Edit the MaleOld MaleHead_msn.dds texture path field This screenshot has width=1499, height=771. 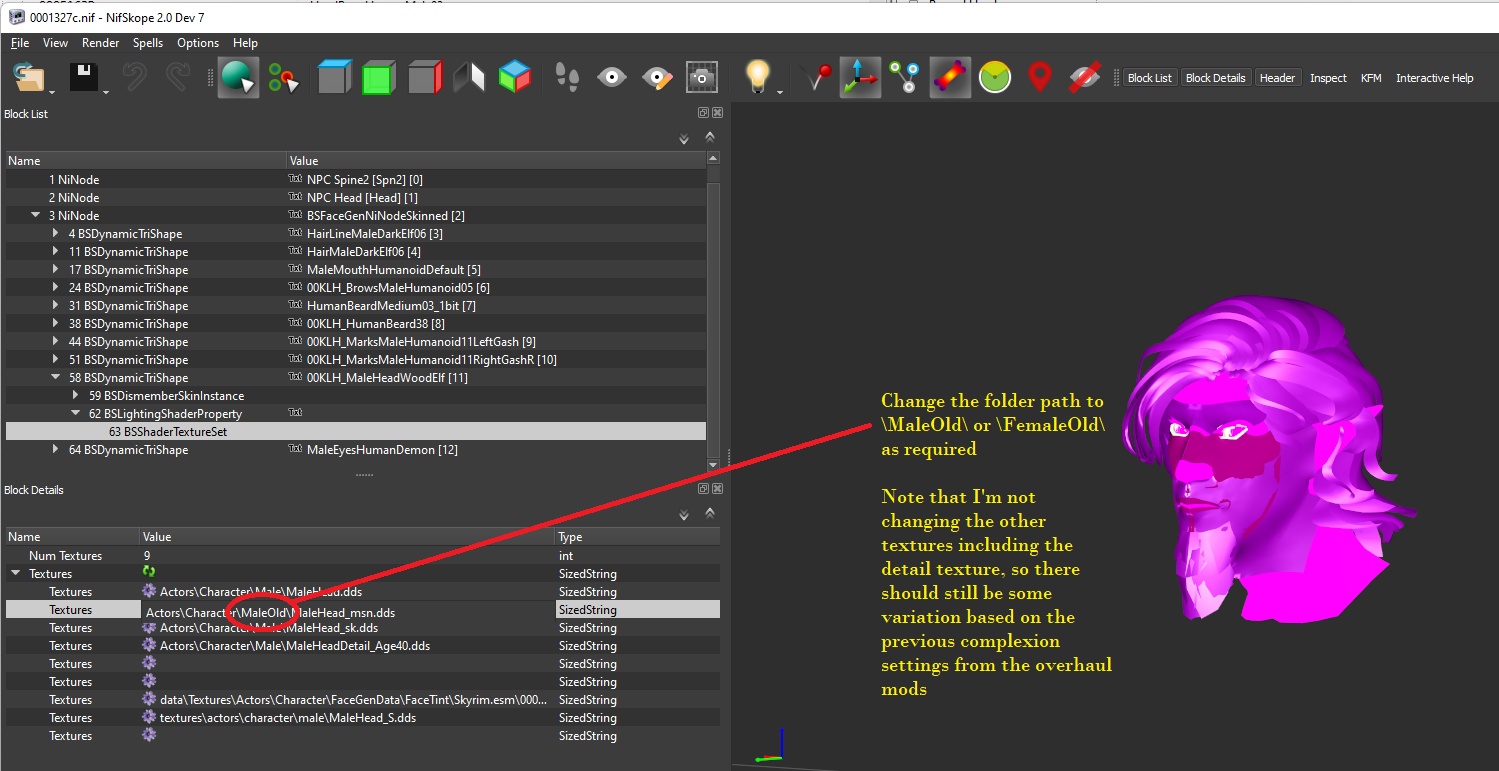(347, 610)
